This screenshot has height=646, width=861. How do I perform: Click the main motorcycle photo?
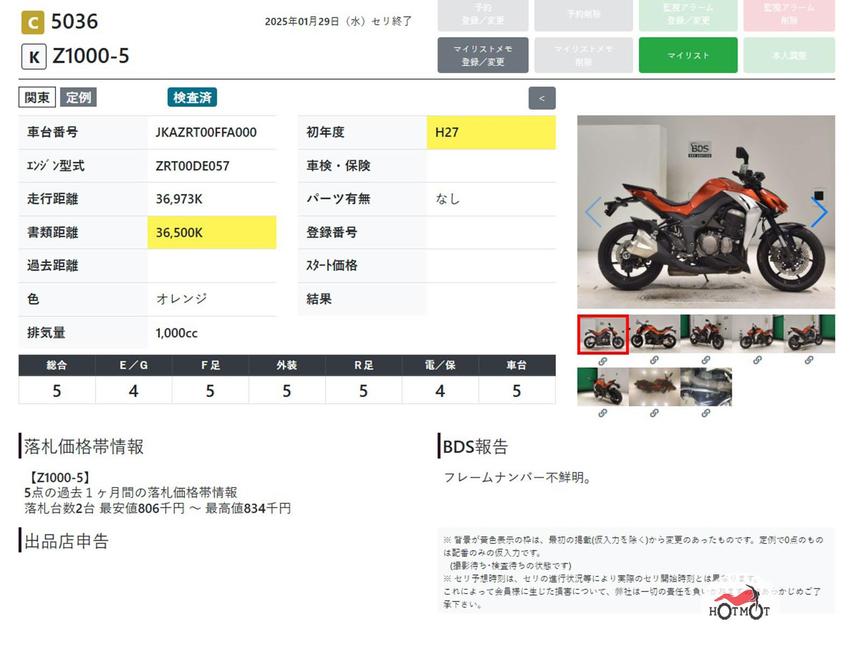(x=705, y=212)
